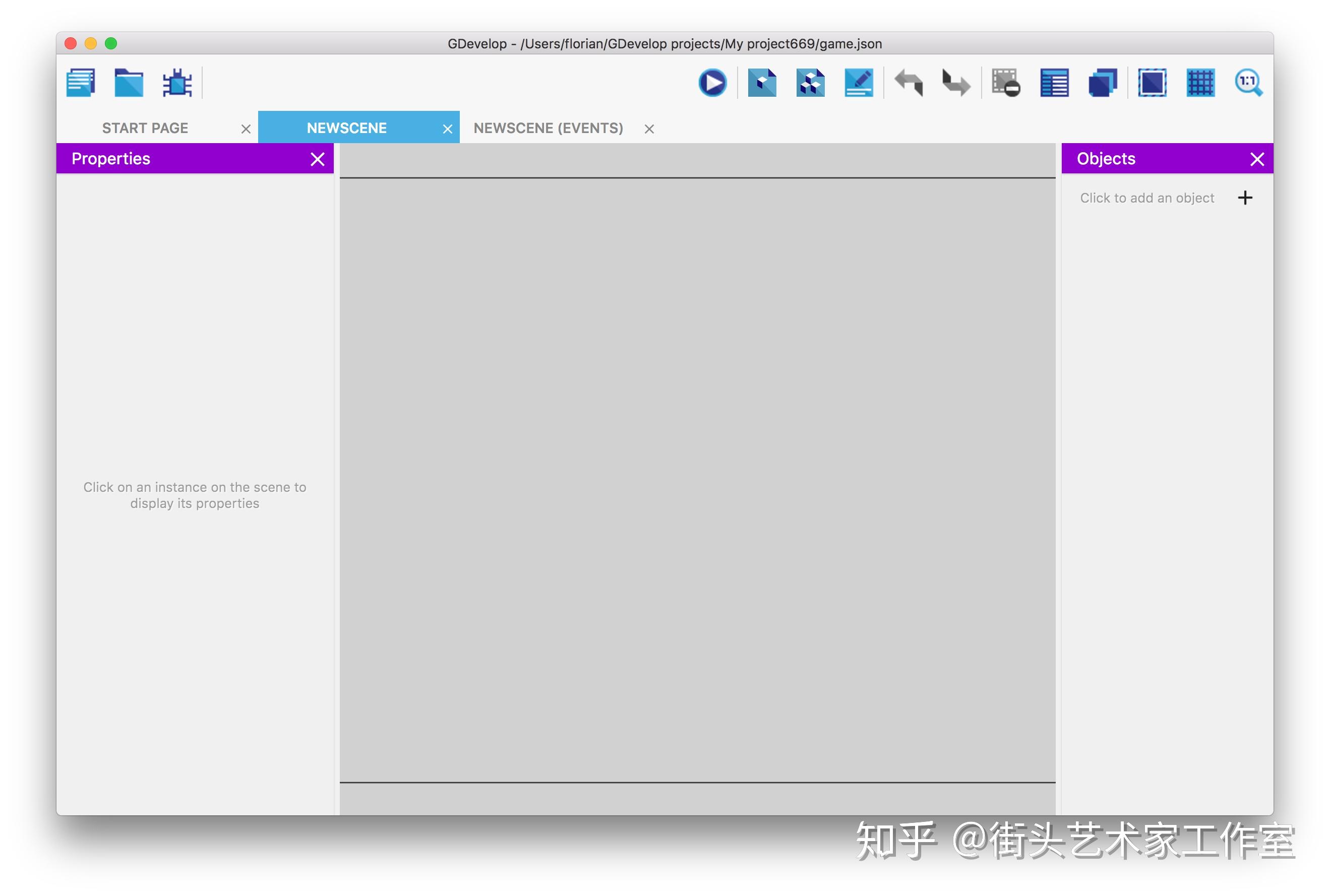Switch to the START PAGE tab

pos(145,128)
